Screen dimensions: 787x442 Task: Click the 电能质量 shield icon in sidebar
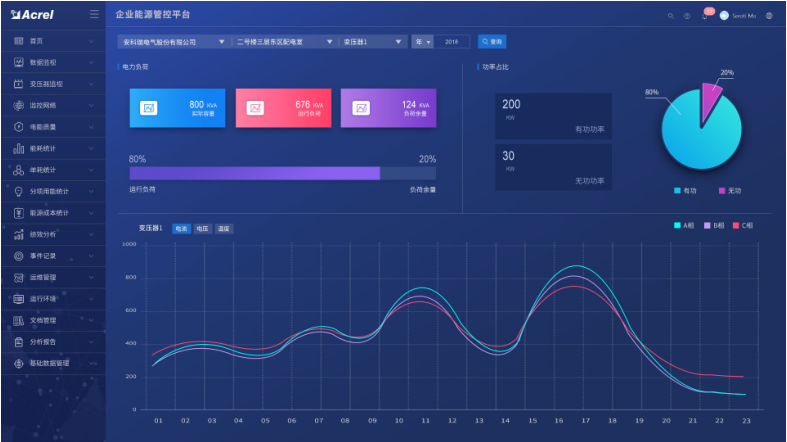coord(19,127)
